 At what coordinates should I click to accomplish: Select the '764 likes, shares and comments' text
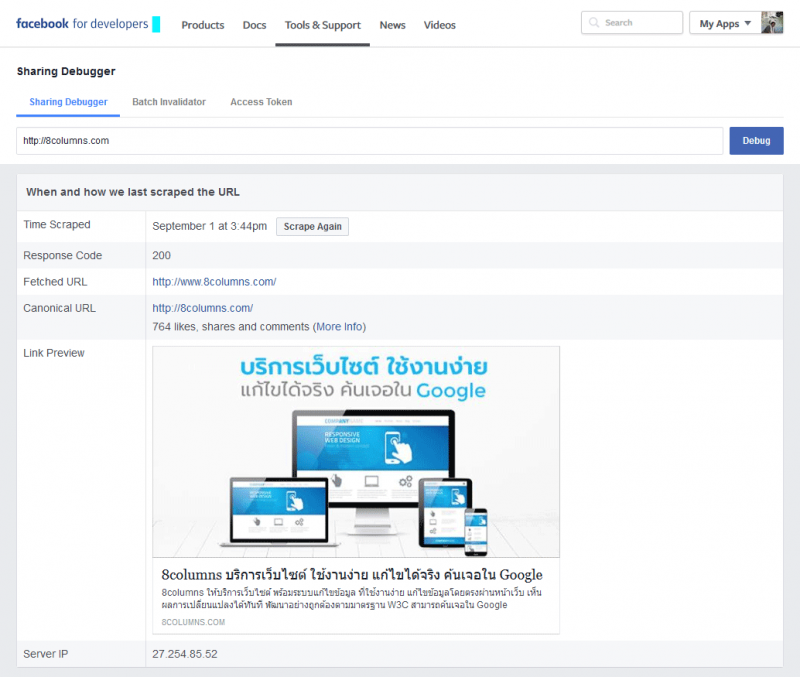[231, 327]
